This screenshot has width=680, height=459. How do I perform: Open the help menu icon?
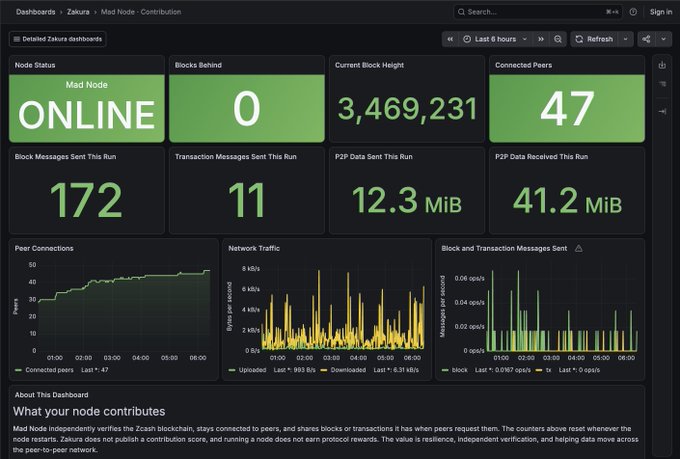[x=633, y=12]
